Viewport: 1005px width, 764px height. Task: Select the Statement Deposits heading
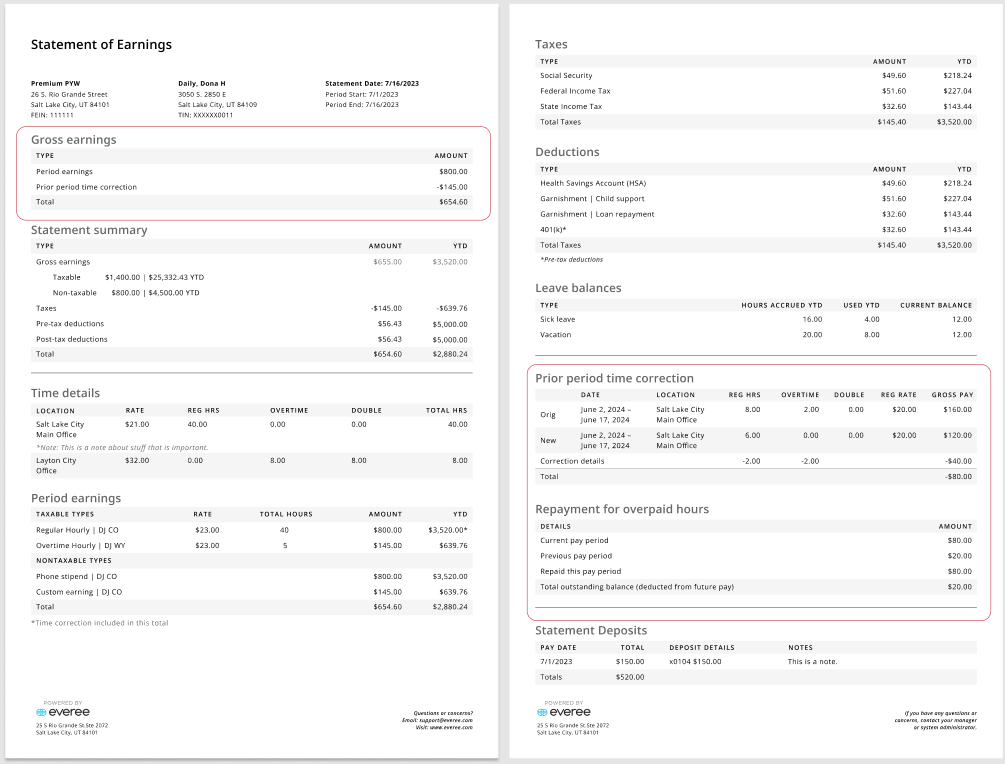tap(591, 630)
